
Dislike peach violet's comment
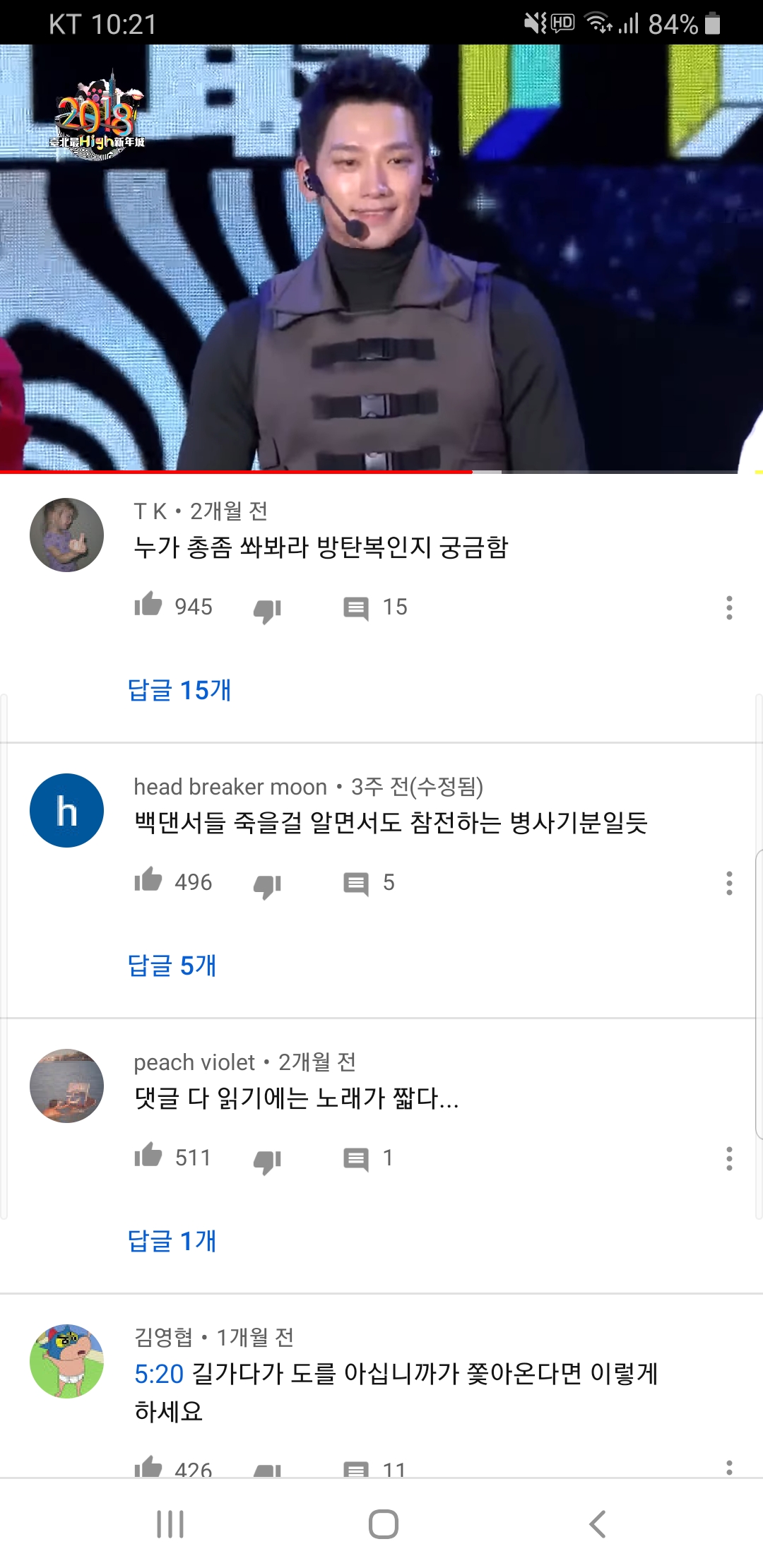[x=268, y=1161]
